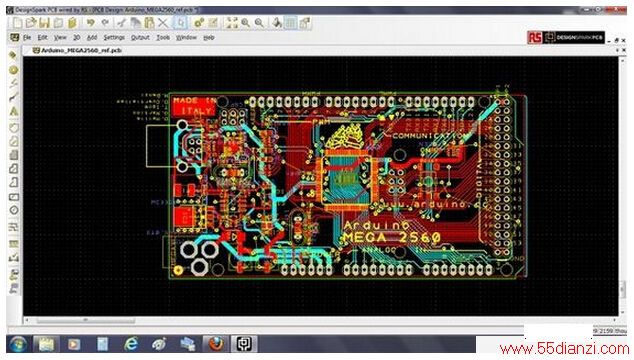
Task: Open the Settings menu
Action: 114,38
